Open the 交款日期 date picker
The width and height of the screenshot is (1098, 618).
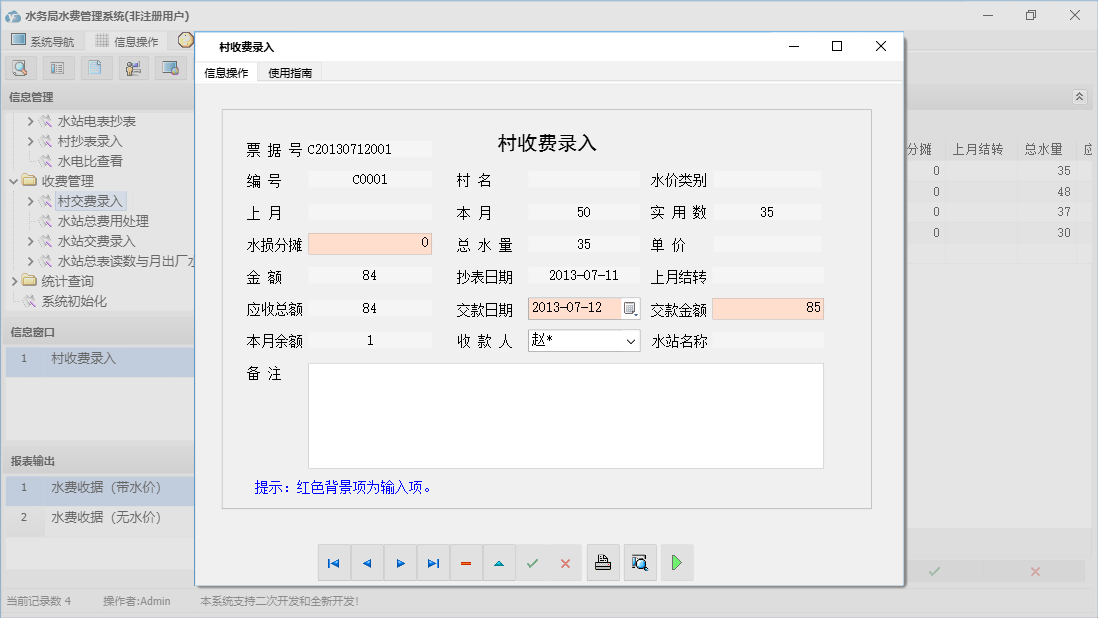631,308
